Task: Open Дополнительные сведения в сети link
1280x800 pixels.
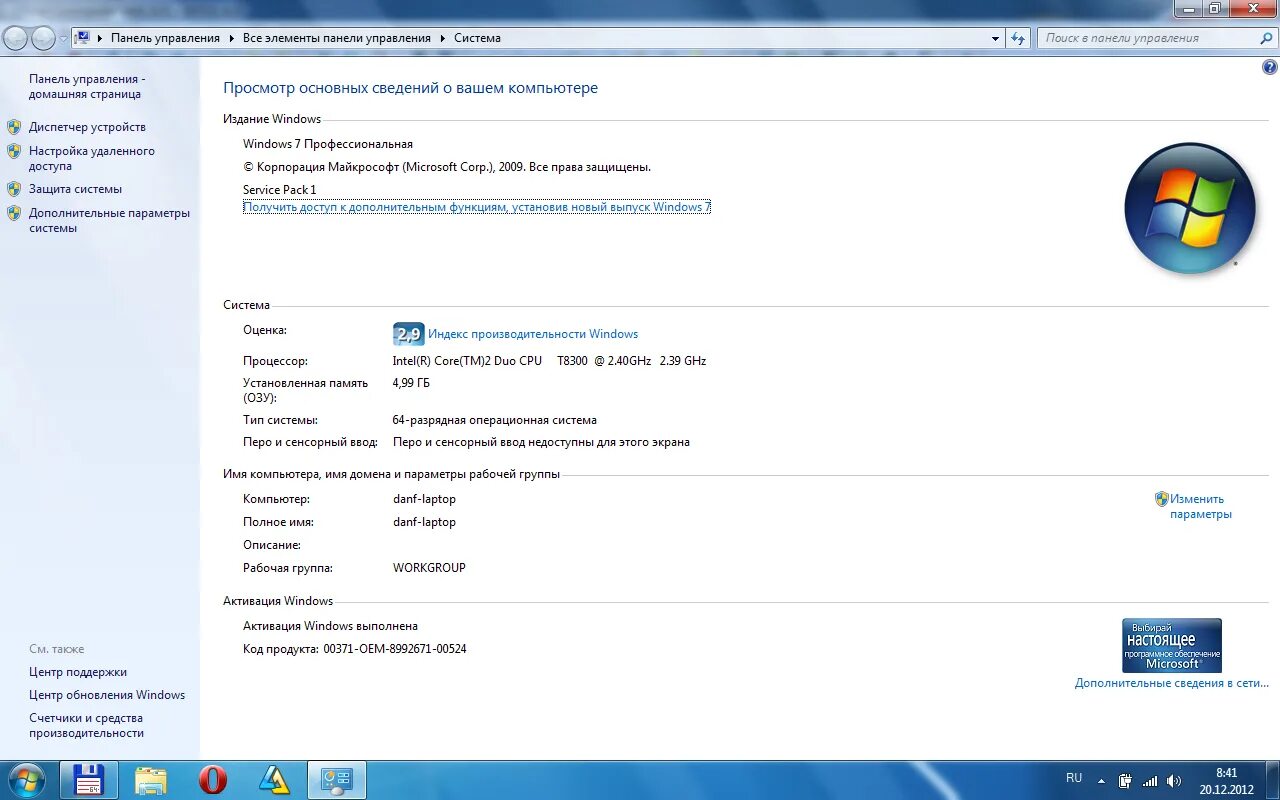Action: tap(1172, 683)
